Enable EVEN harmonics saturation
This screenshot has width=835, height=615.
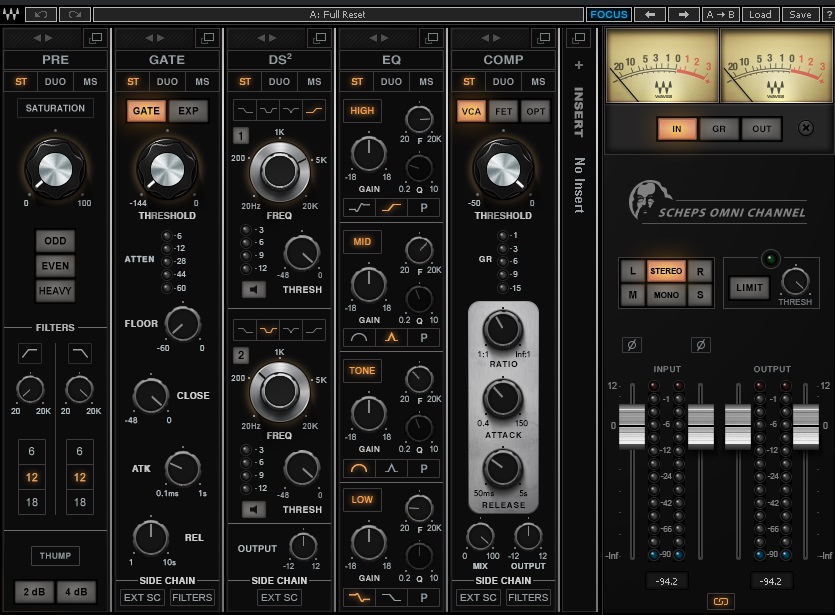tap(55, 266)
